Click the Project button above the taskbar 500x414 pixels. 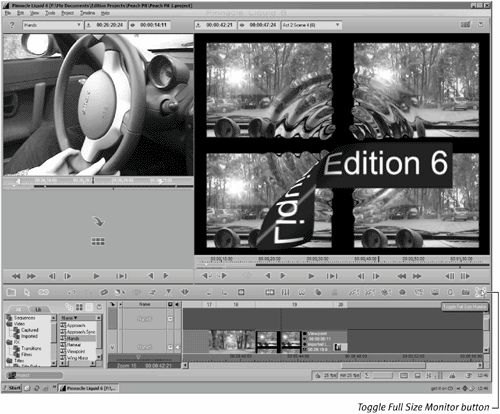point(35,375)
